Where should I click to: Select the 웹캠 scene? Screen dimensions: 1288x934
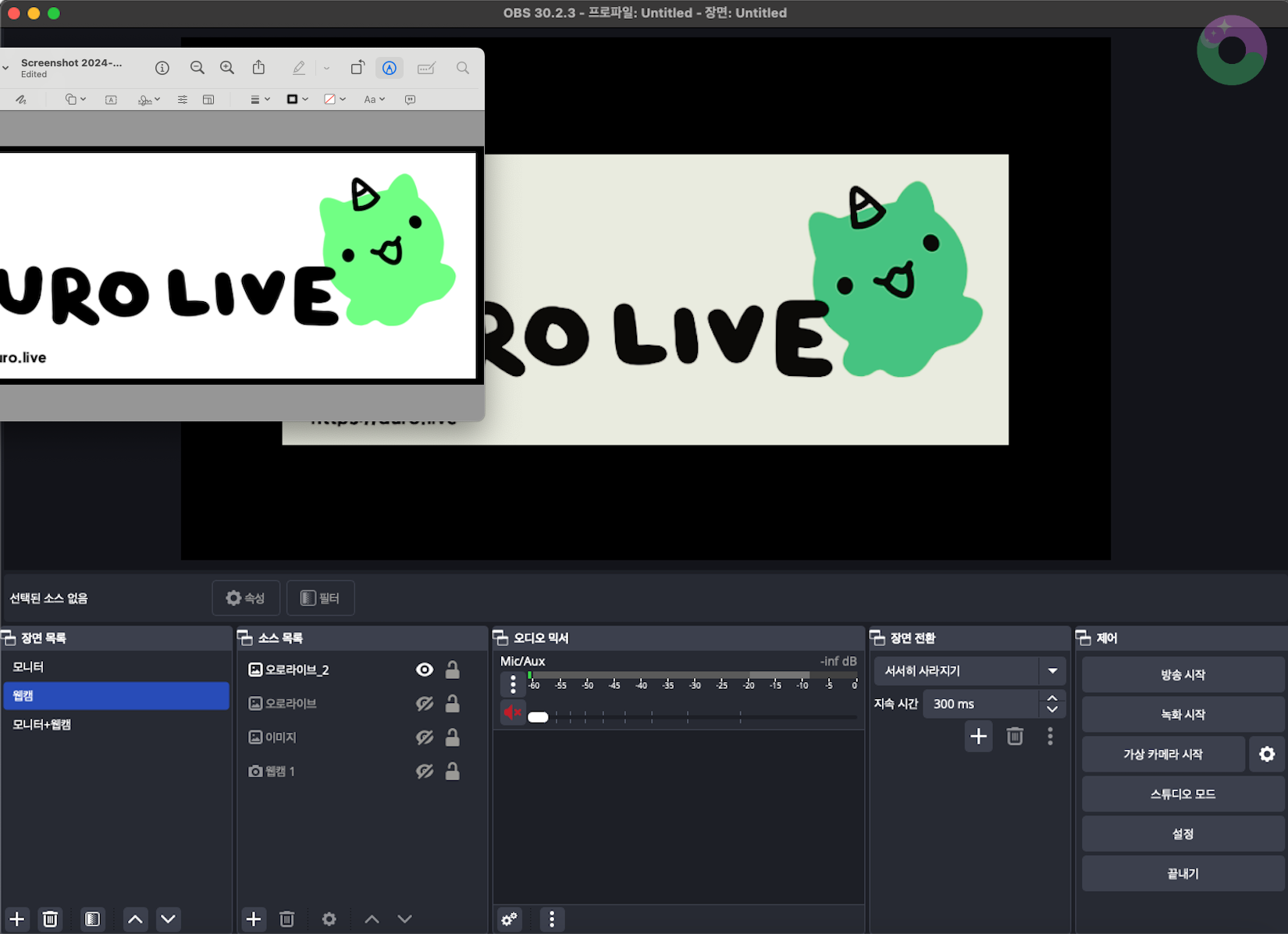[116, 695]
